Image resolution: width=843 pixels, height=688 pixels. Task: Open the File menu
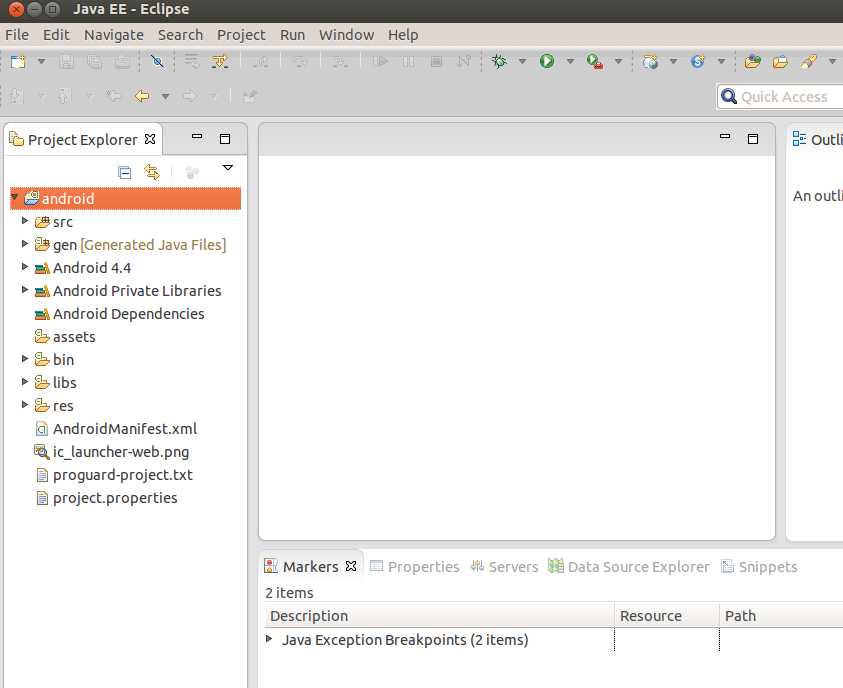pyautogui.click(x=17, y=35)
